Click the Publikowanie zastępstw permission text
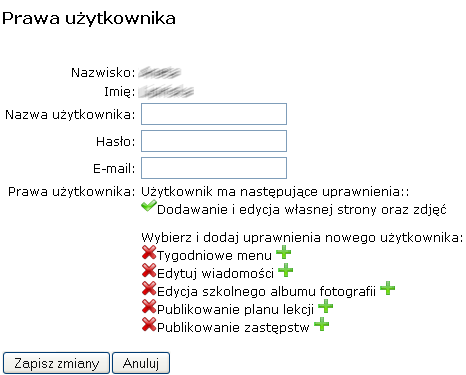466x375 pixels. 233,327
